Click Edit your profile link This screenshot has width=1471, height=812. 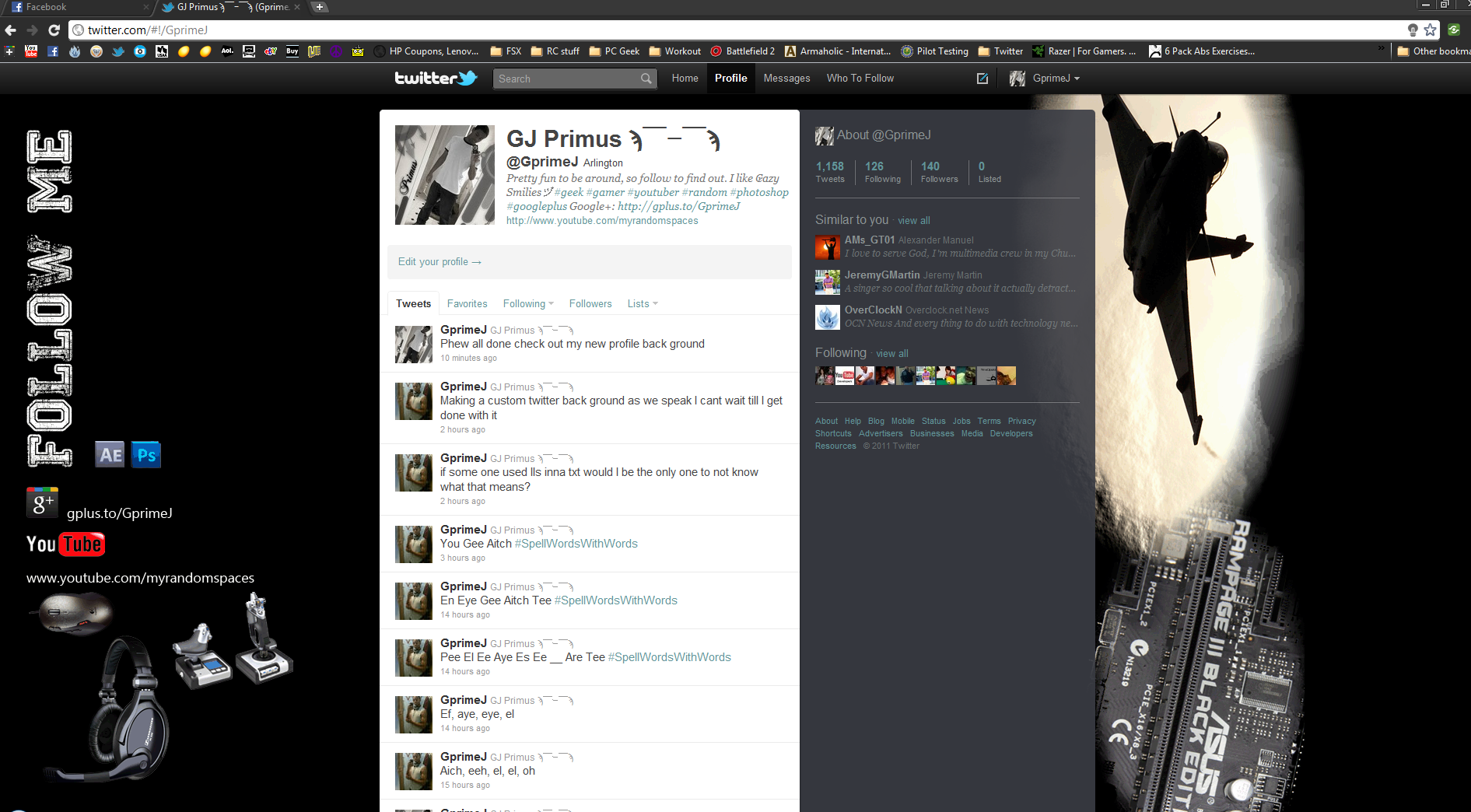pos(440,262)
